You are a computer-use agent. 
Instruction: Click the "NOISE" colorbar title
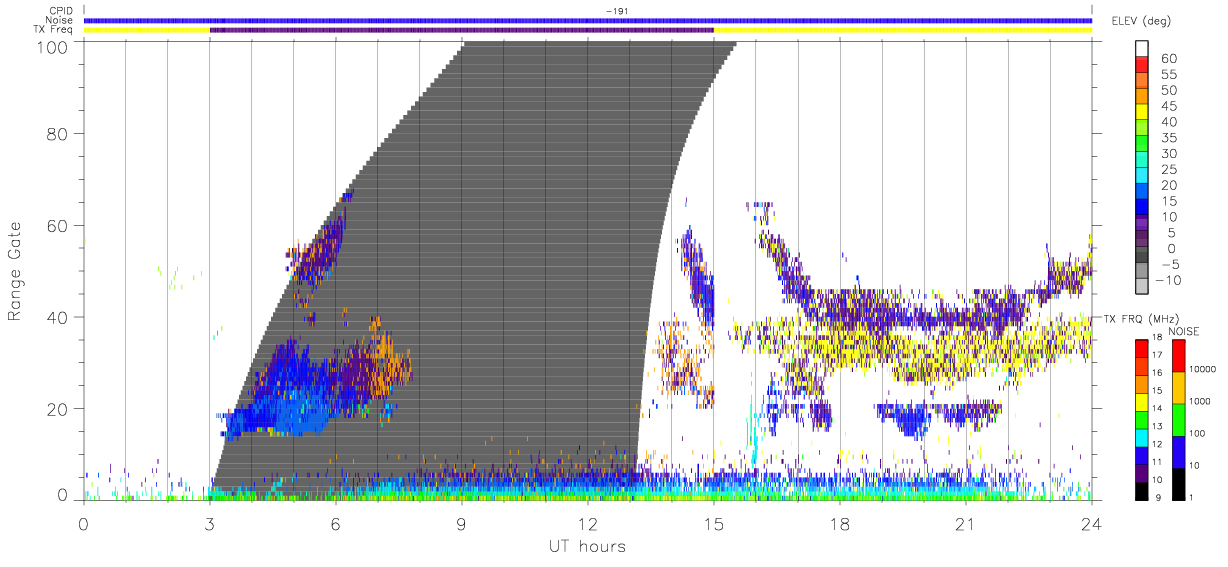pyautogui.click(x=1183, y=331)
